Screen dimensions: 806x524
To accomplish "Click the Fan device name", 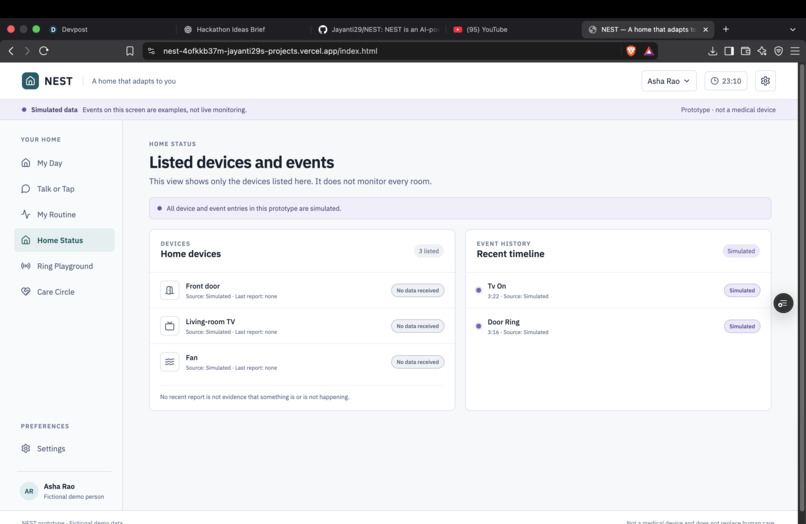I will pos(191,357).
